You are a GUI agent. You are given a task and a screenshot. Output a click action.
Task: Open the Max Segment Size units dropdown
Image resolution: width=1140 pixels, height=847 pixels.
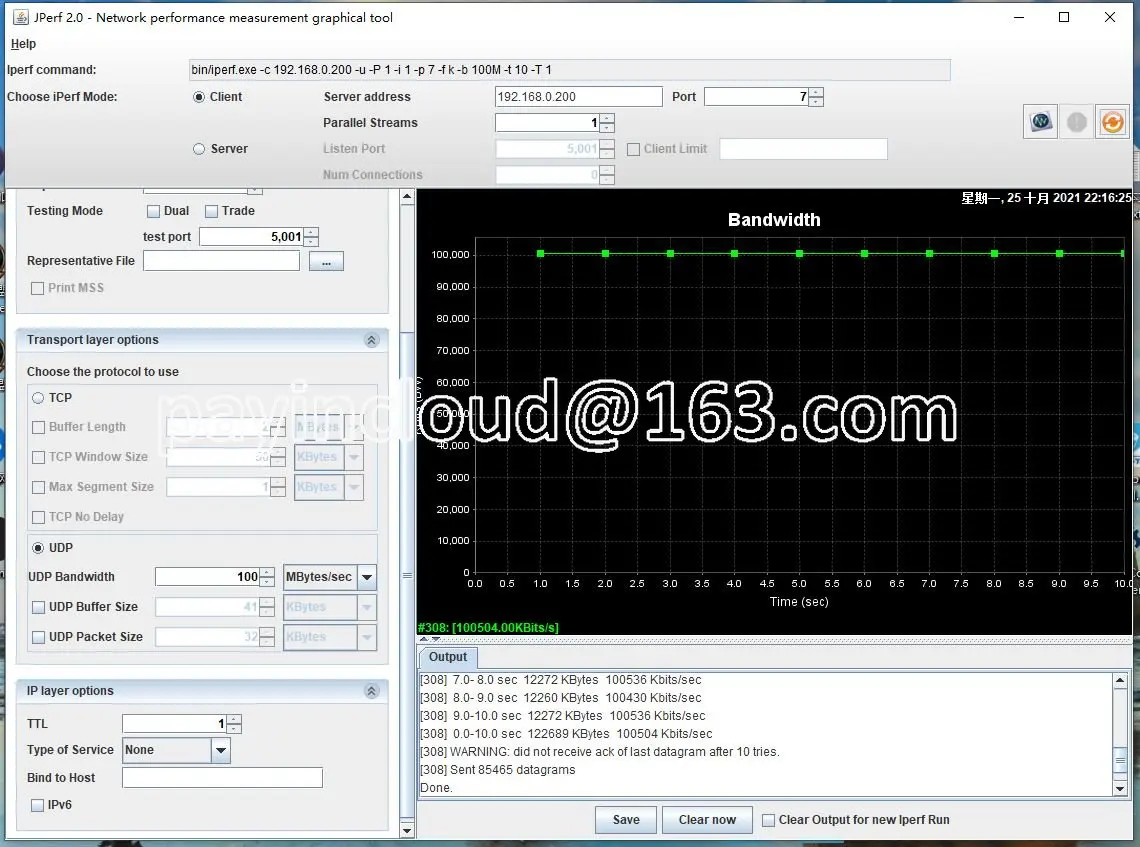pos(354,487)
